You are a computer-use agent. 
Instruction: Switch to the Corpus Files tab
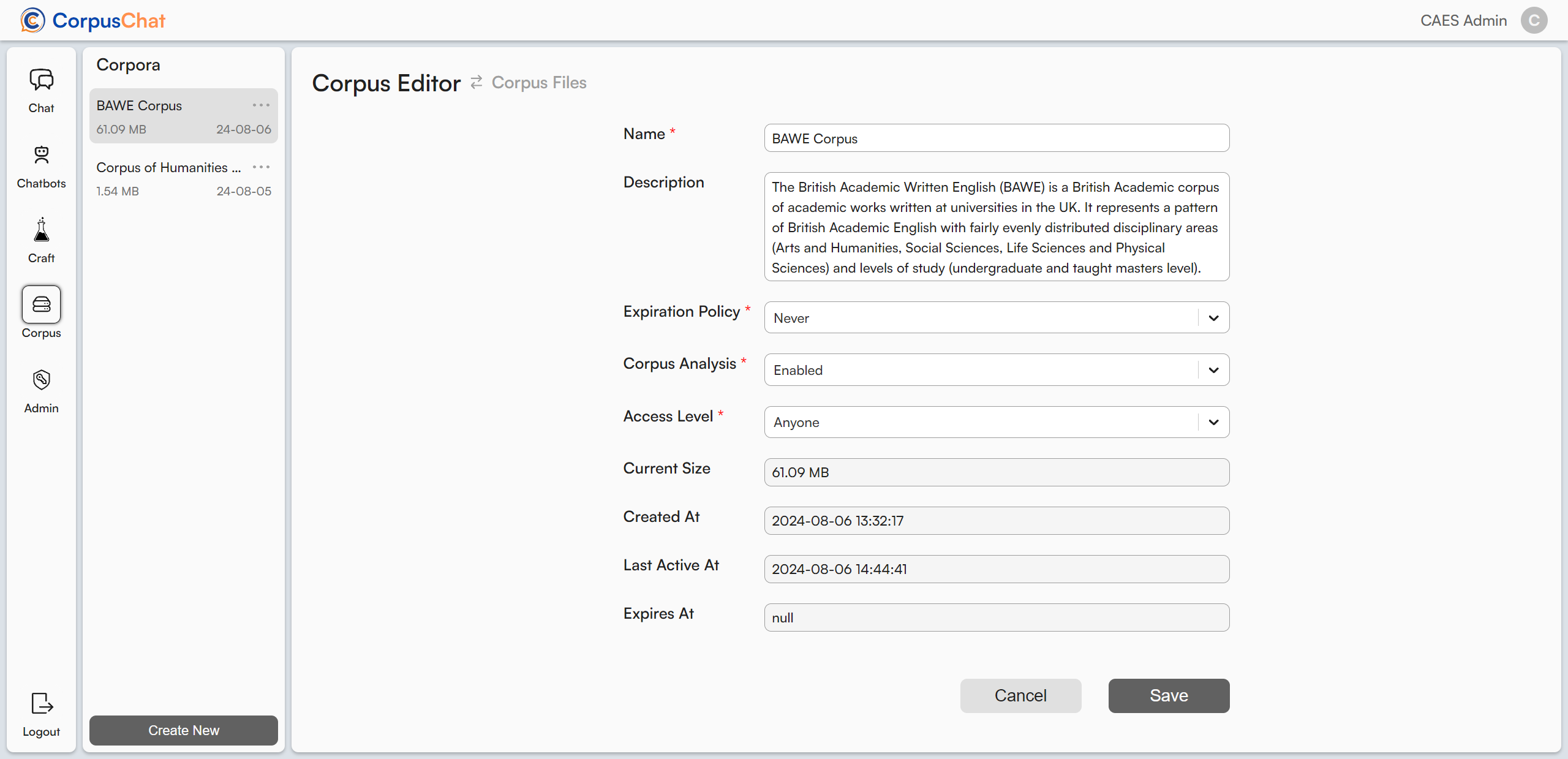coord(539,83)
